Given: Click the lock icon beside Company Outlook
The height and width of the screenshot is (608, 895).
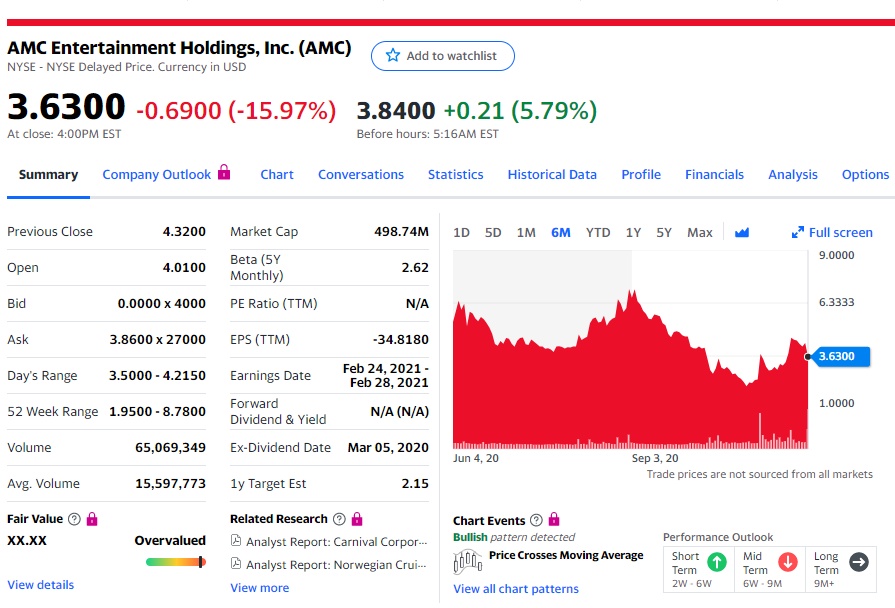Looking at the screenshot, I should point(224,172).
